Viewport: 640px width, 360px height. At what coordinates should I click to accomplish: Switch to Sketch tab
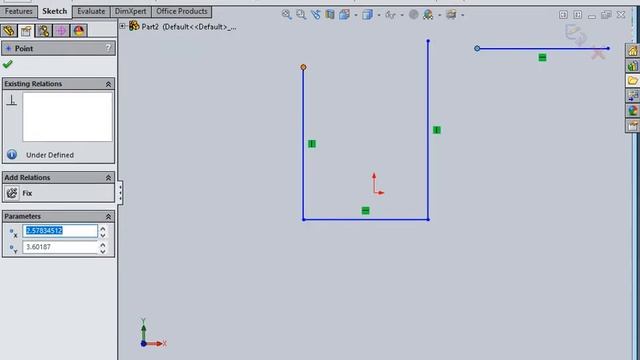(x=54, y=11)
